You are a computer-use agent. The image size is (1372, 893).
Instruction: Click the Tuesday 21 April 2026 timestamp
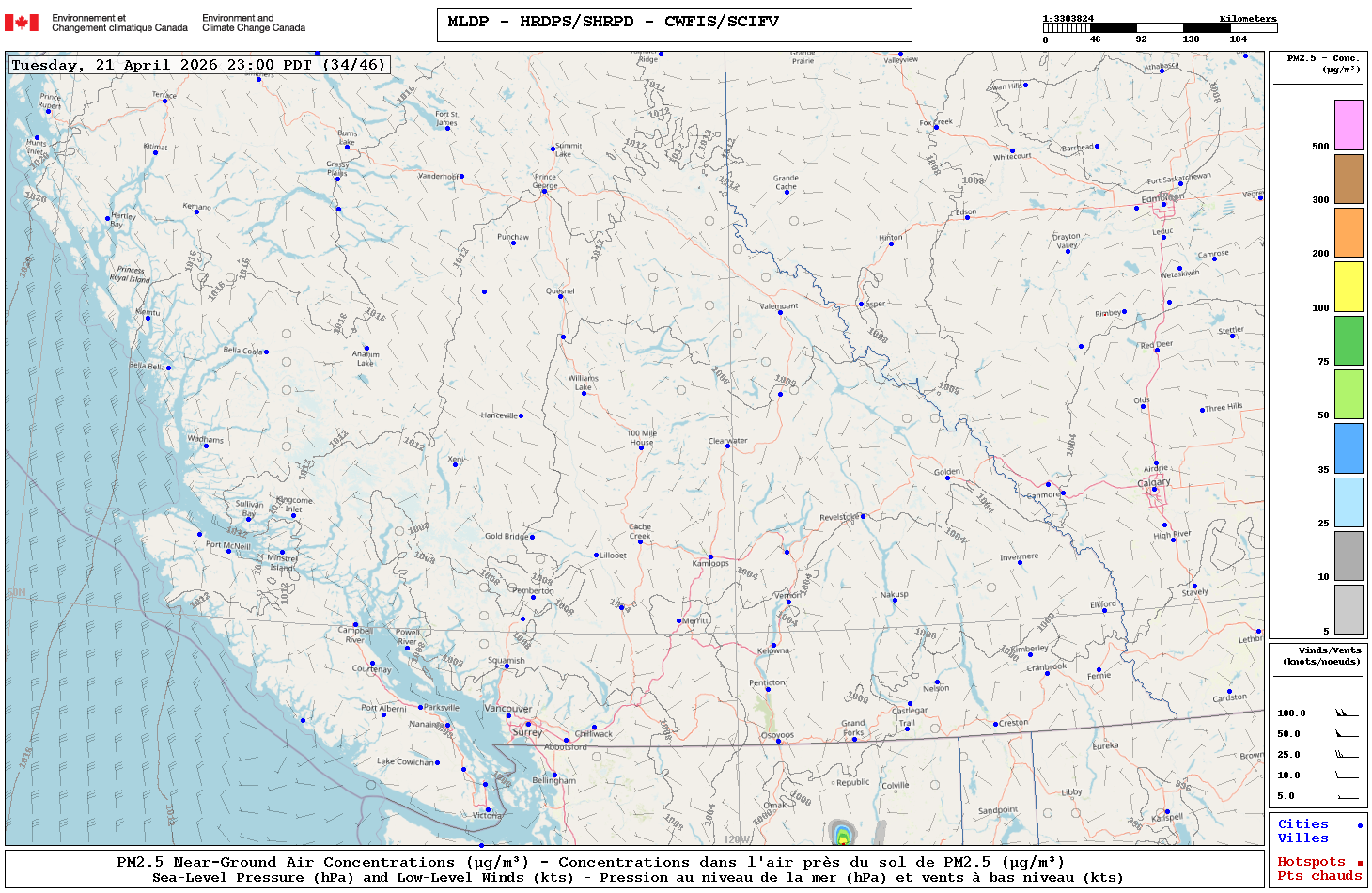click(x=198, y=65)
